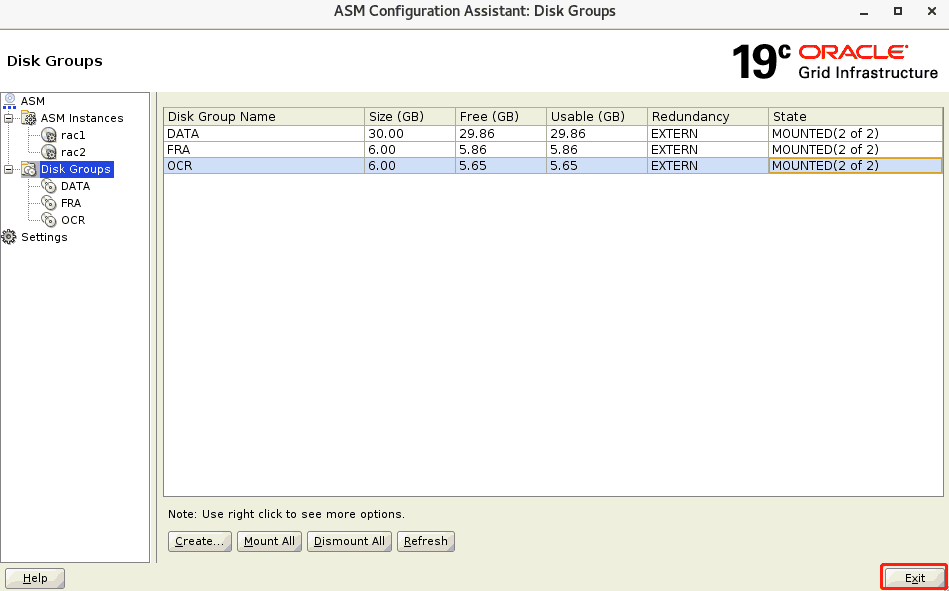Click the 5.86 Usable cell of FRA
The width and height of the screenshot is (949, 591).
[x=597, y=150]
